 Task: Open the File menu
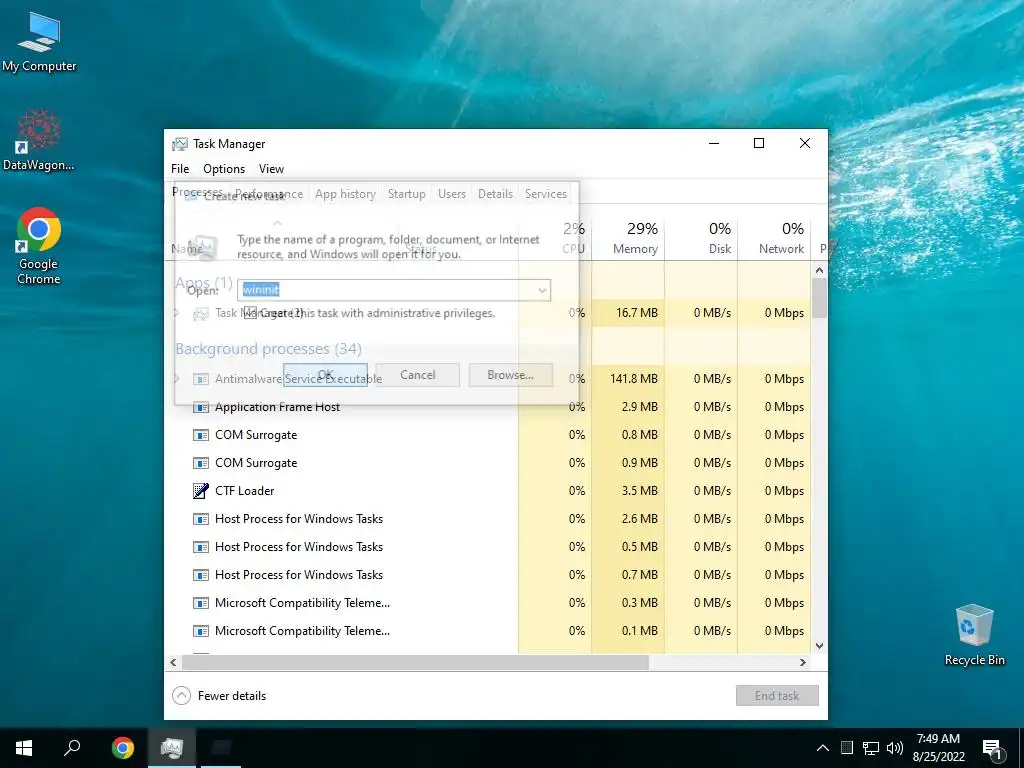coord(180,168)
